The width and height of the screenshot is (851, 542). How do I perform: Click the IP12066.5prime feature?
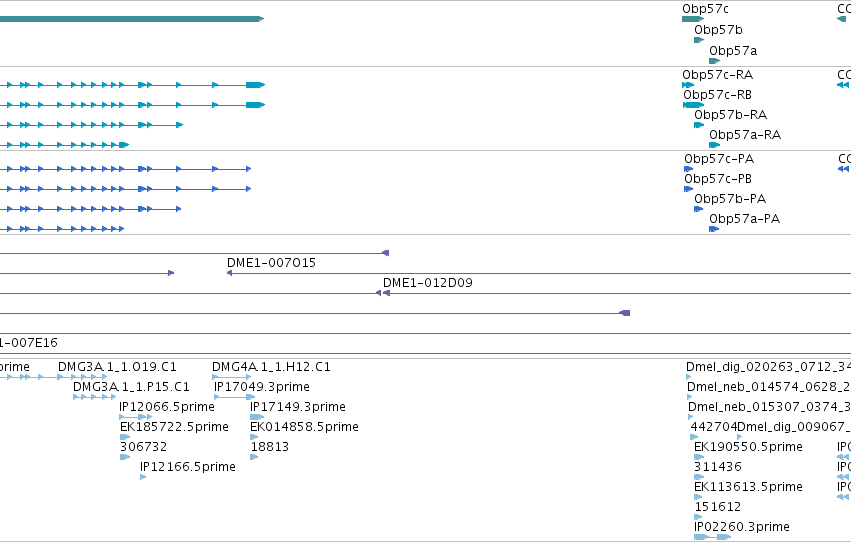point(136,417)
